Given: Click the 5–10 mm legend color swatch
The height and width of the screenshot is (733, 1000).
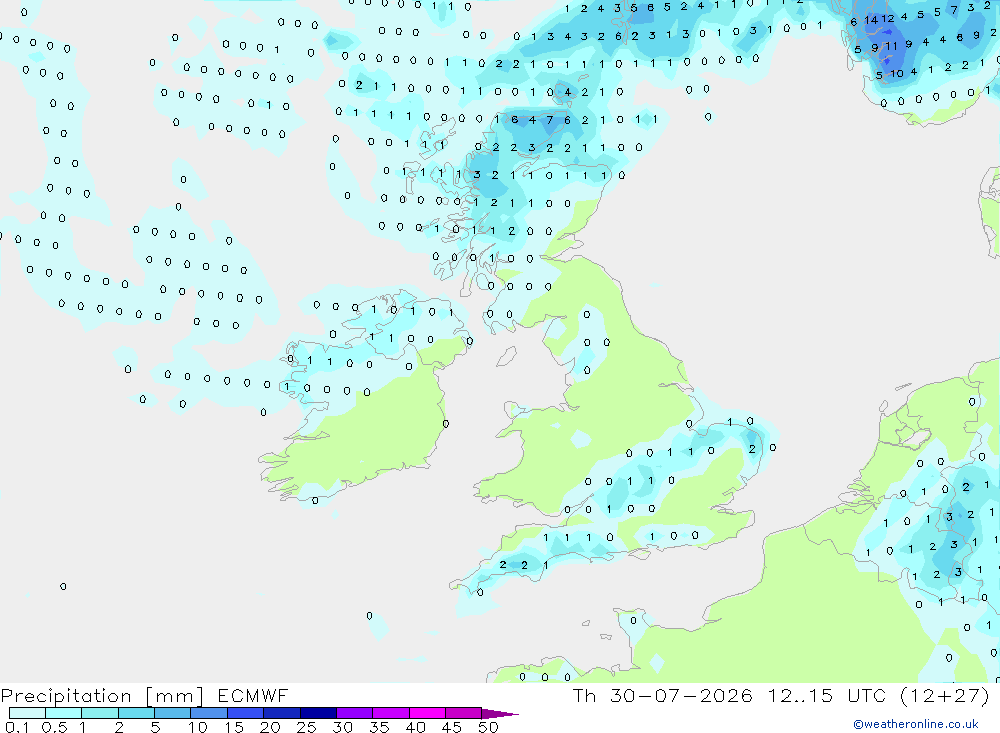Looking at the screenshot, I should pos(172,713).
